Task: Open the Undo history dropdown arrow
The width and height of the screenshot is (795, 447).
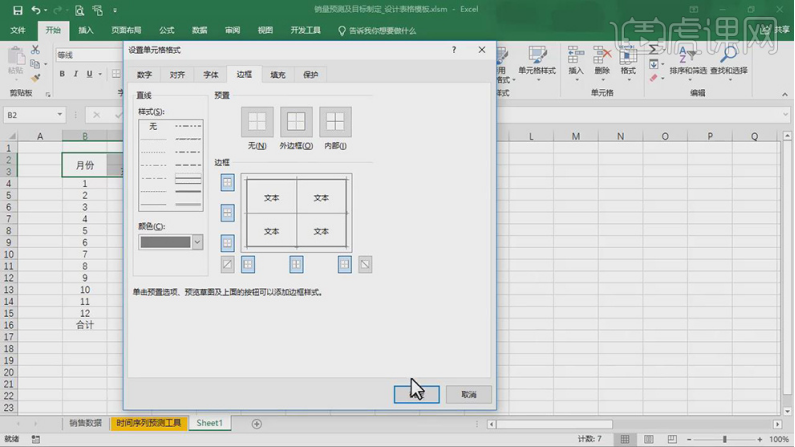Action: [46, 10]
